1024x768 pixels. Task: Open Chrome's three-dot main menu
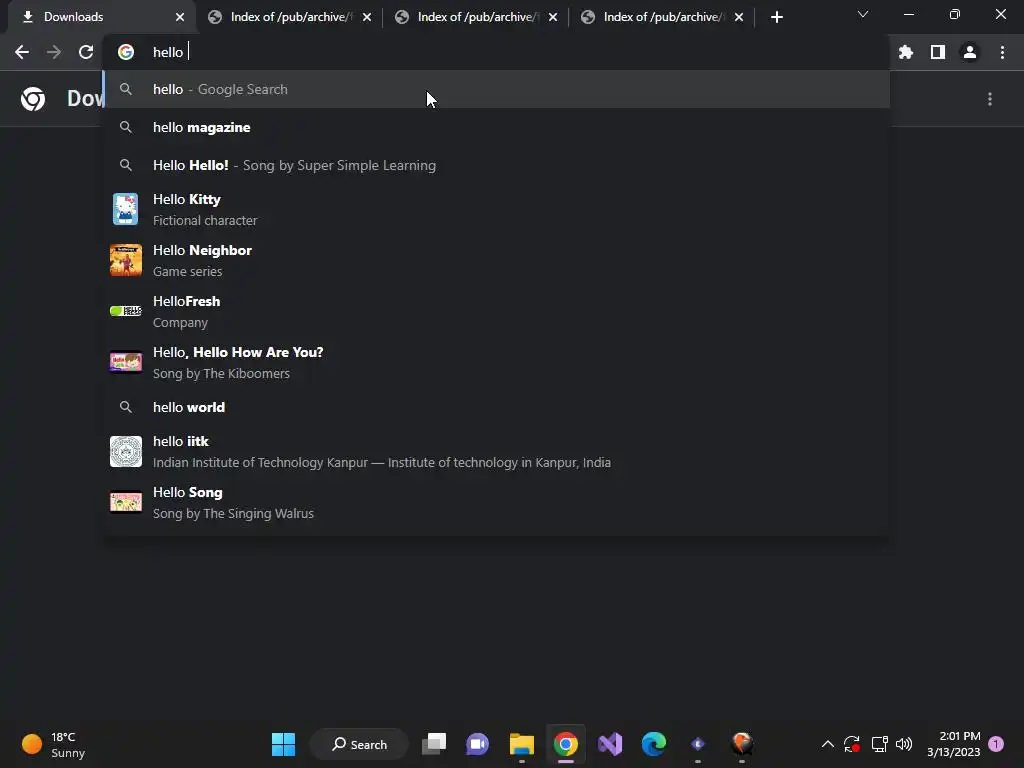(x=1002, y=52)
